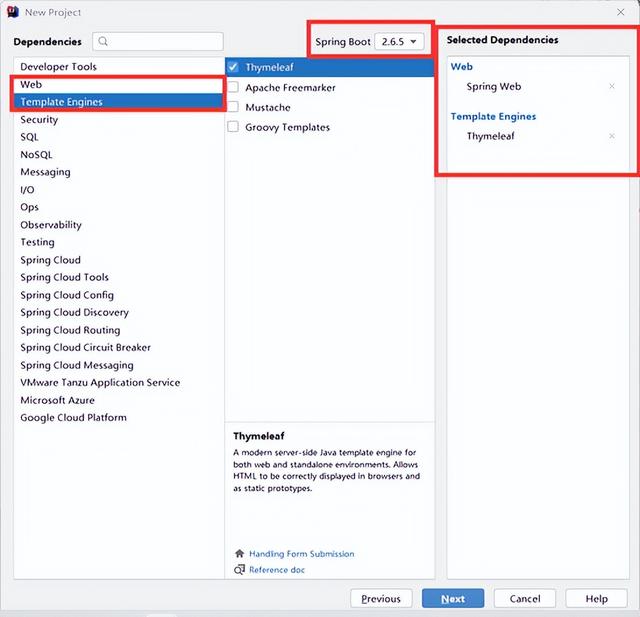The width and height of the screenshot is (640, 617).
Task: Close the New Project dialog
Action: click(x=620, y=12)
